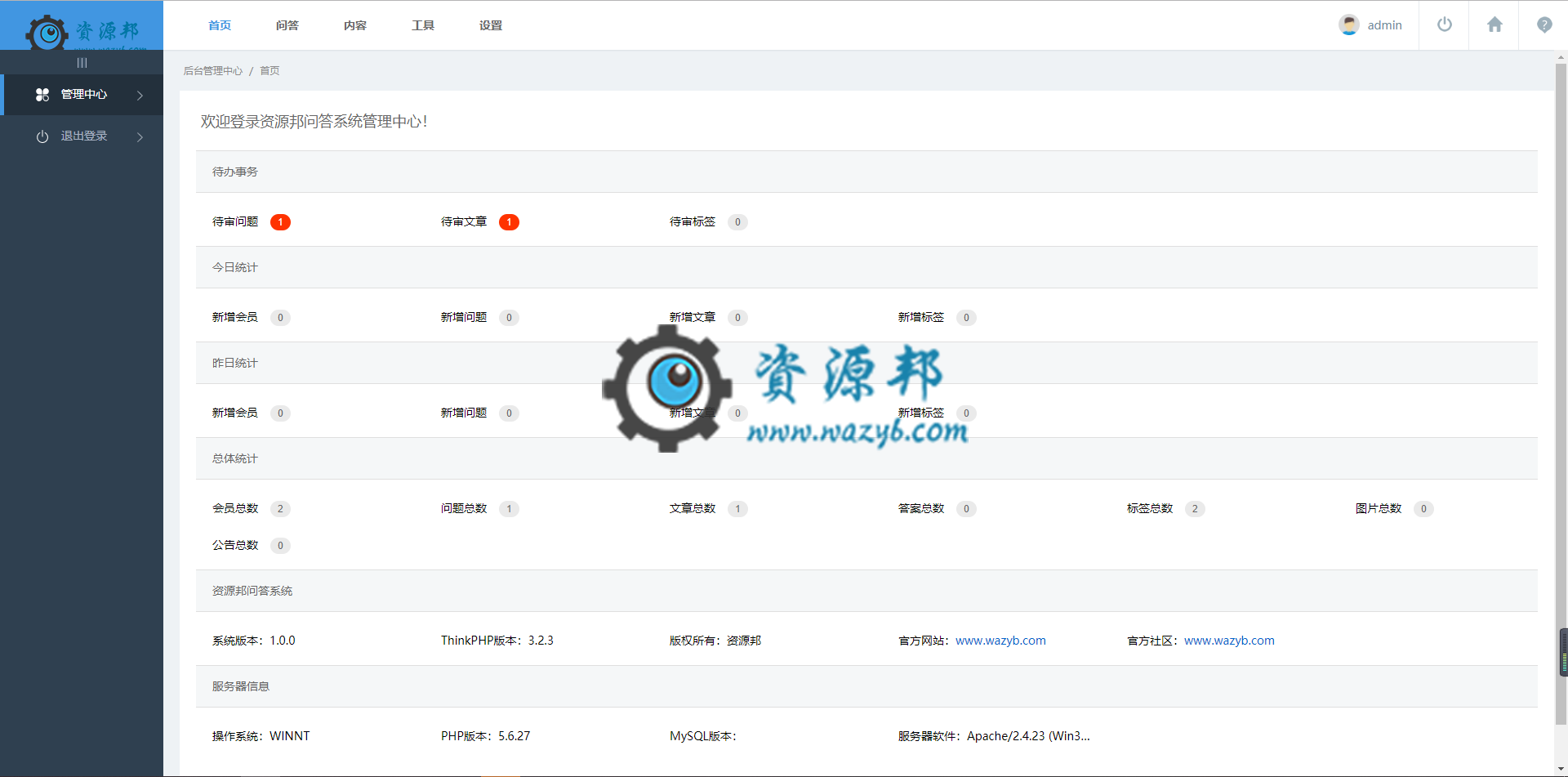Click the admin user avatar
The width and height of the screenshot is (1568, 777).
coord(1348,25)
